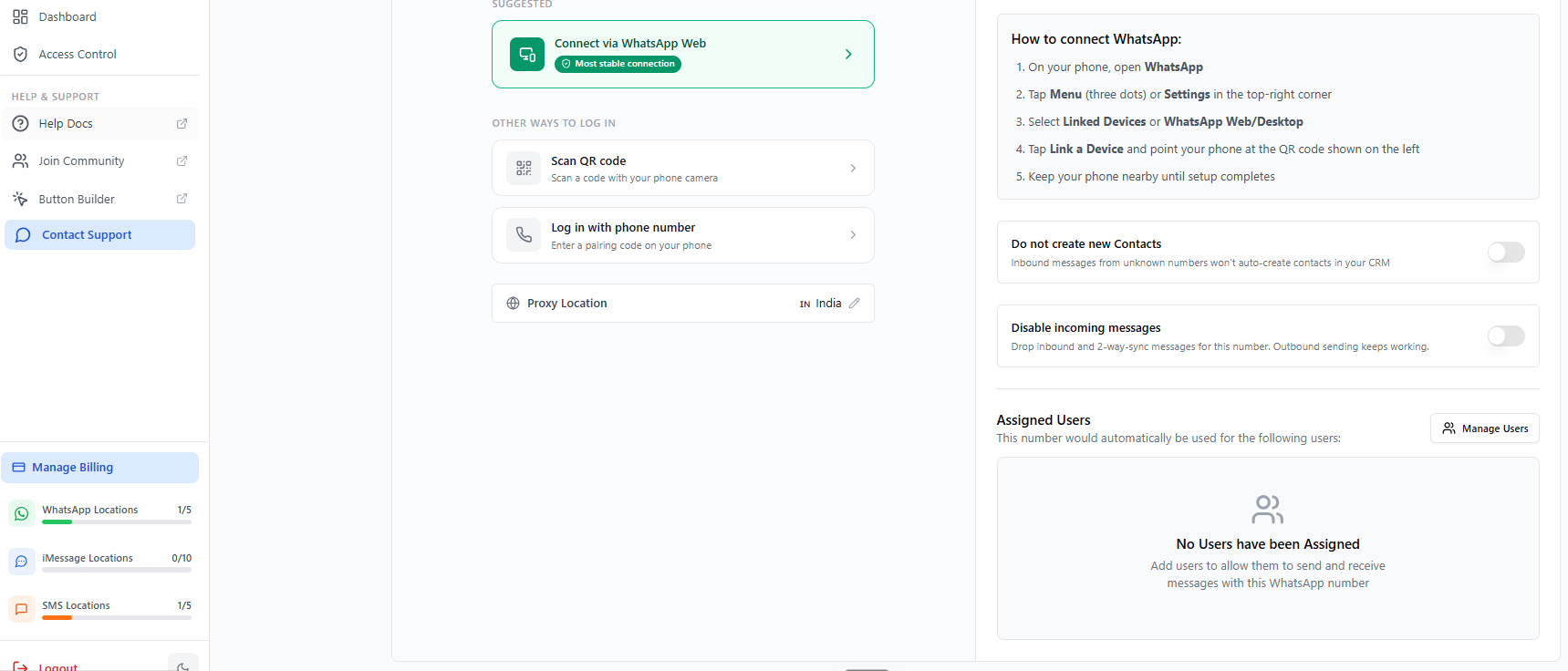The image size is (1568, 671).
Task: Click the phone handset icon
Action: 524,235
